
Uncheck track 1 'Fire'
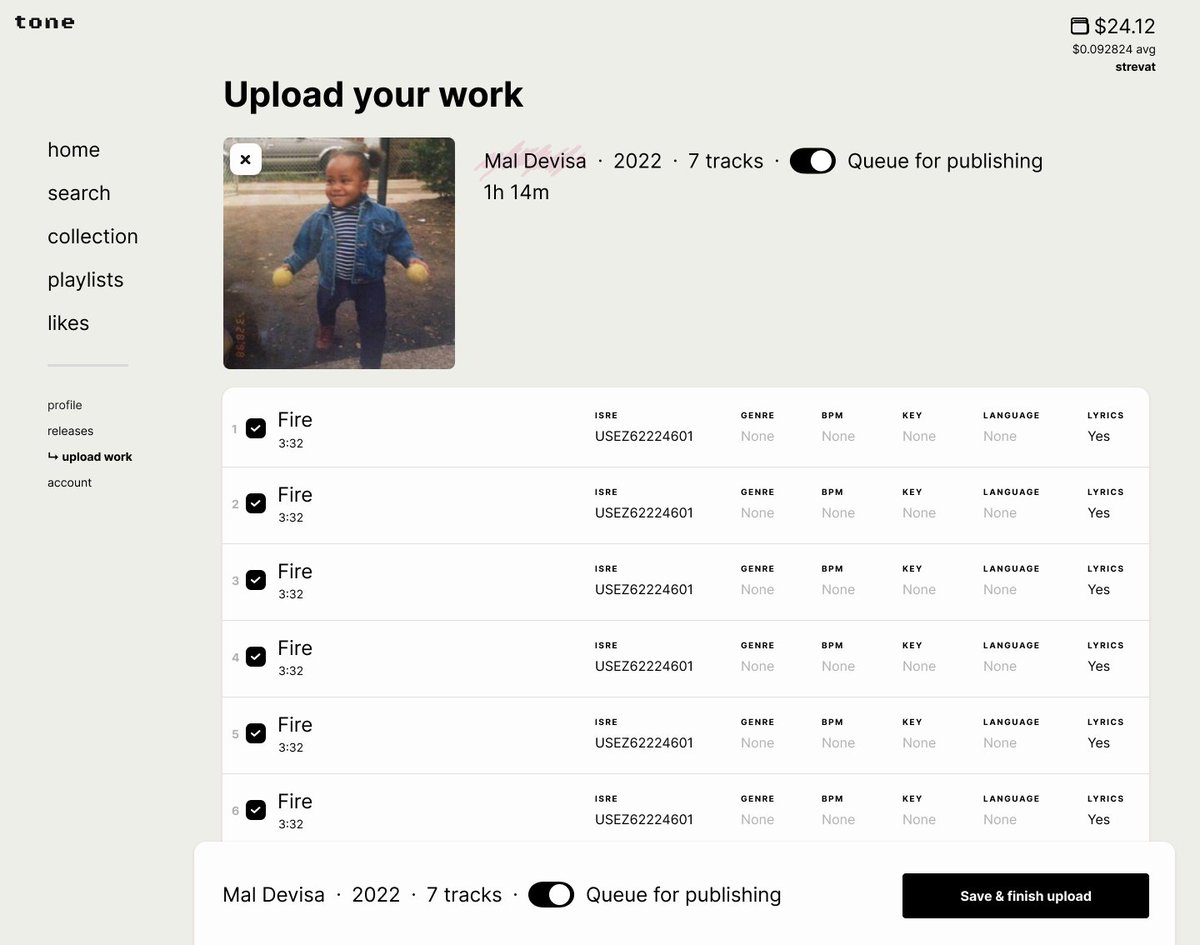point(256,427)
